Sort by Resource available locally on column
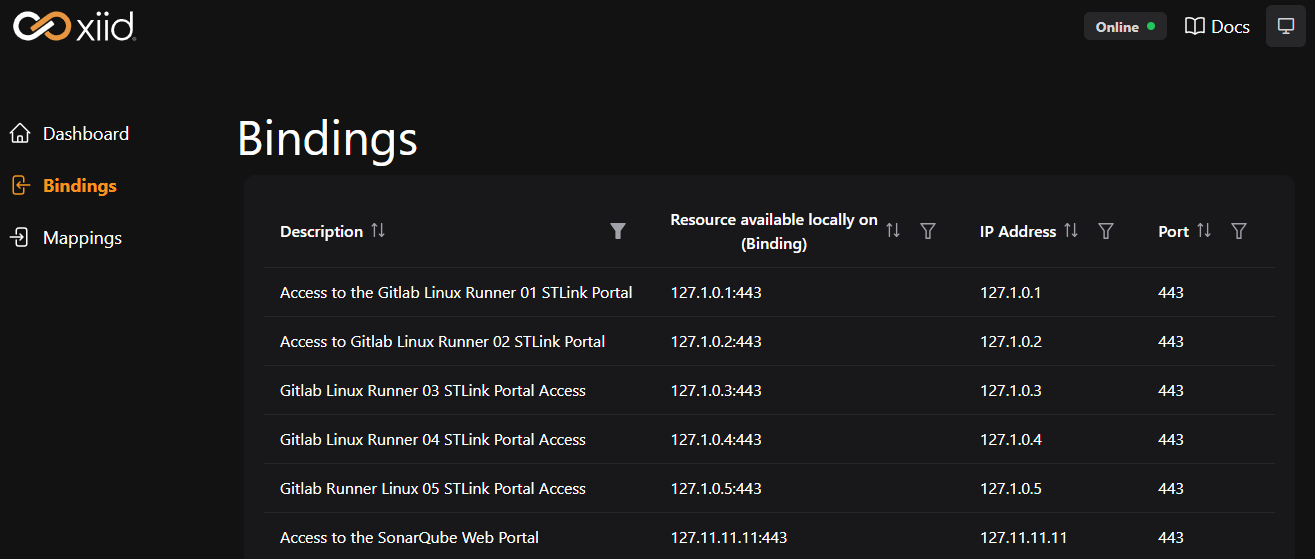Viewport: 1315px width, 559px height. 893,231
